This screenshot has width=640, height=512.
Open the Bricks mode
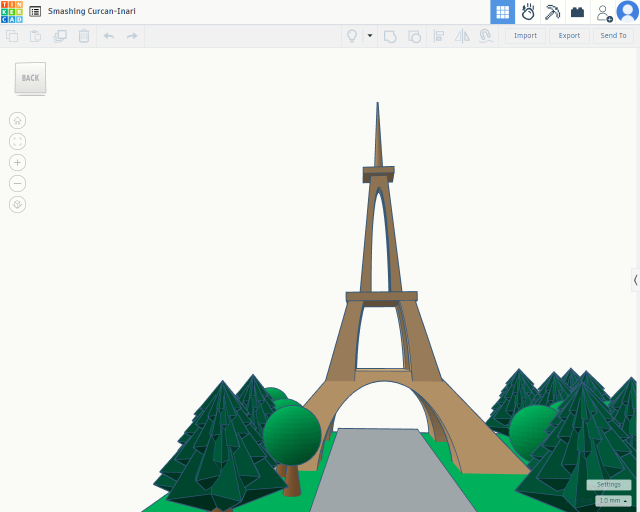click(x=577, y=12)
